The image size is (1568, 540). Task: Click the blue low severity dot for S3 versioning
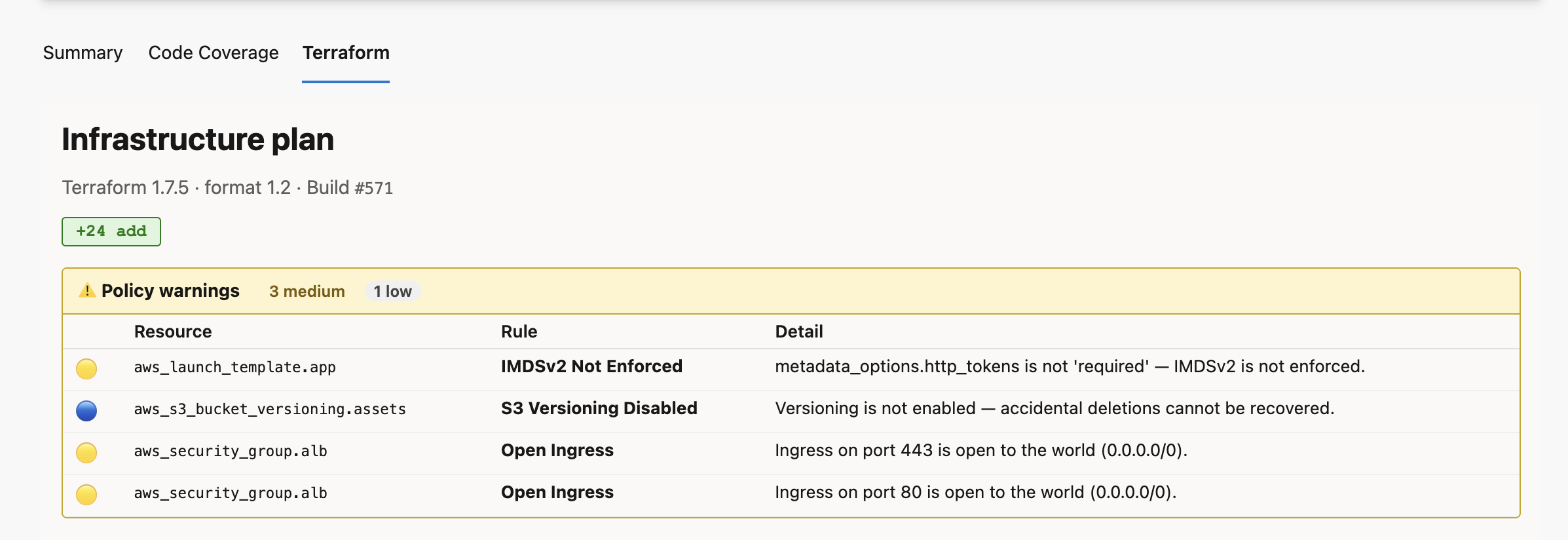[86, 410]
